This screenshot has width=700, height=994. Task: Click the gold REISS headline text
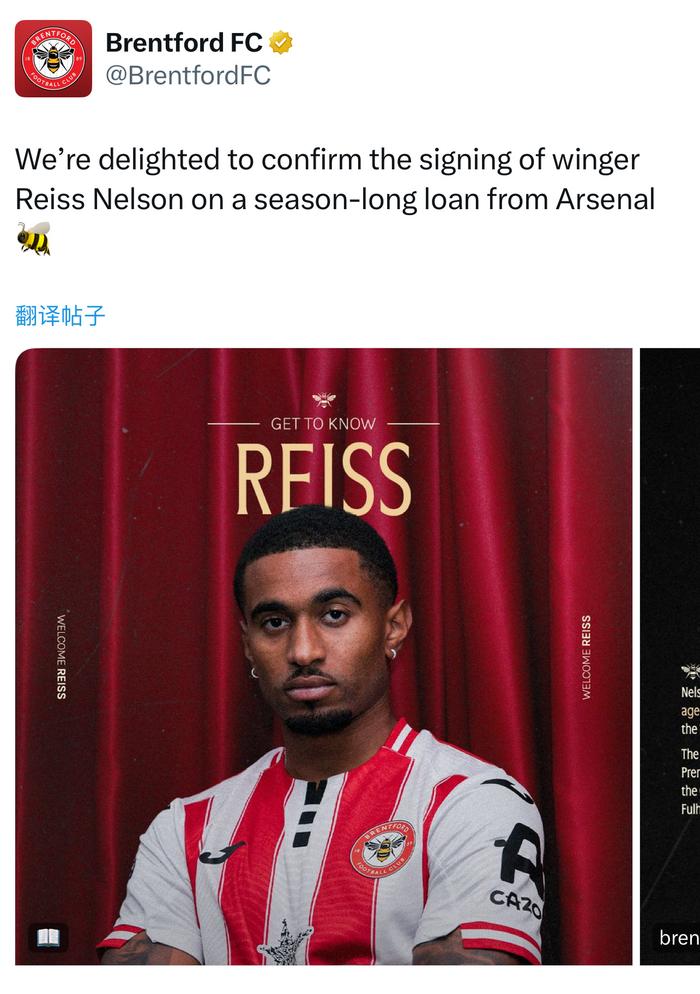tap(324, 479)
